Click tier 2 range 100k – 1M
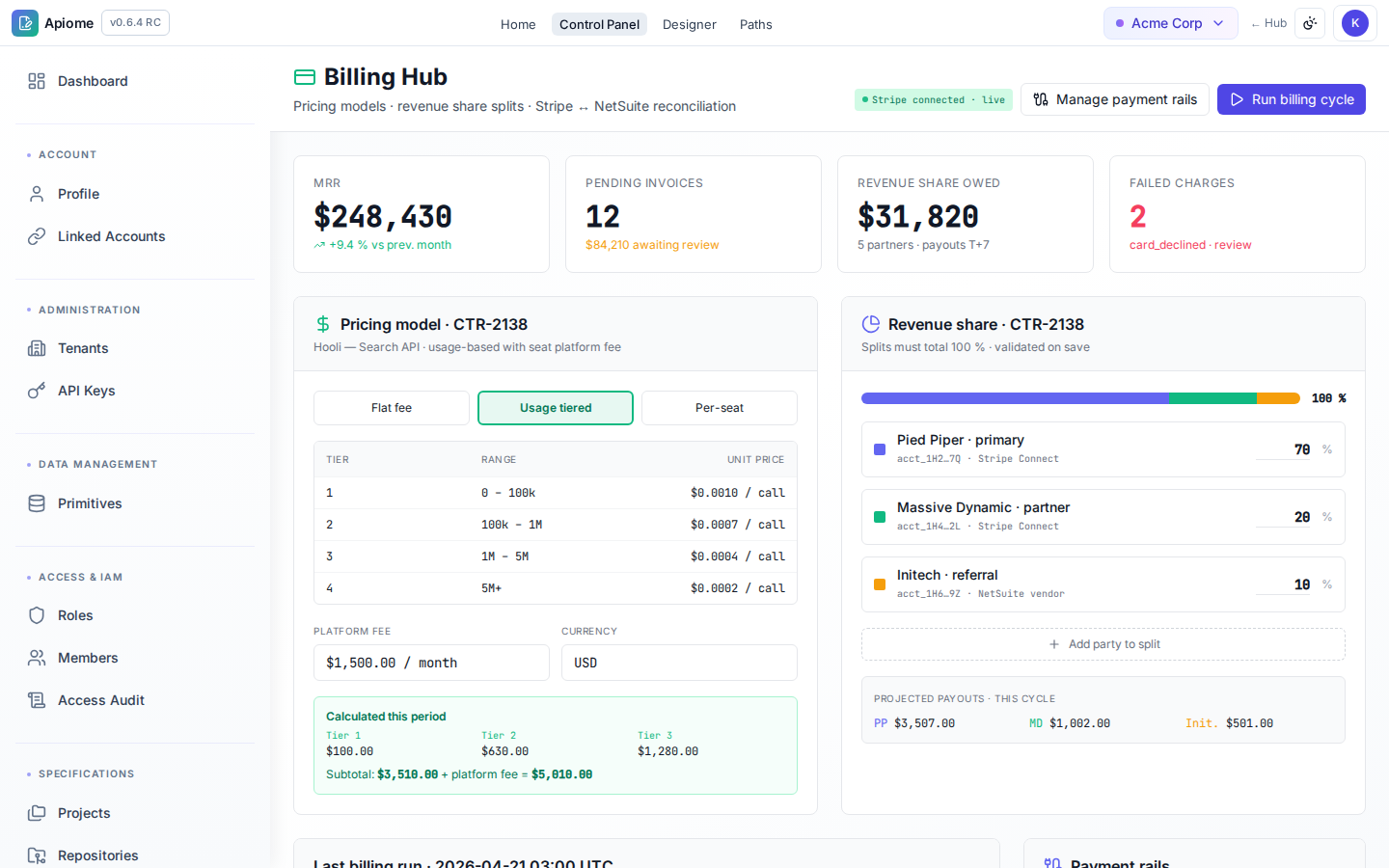Viewport: 1389px width, 868px height. click(x=512, y=525)
